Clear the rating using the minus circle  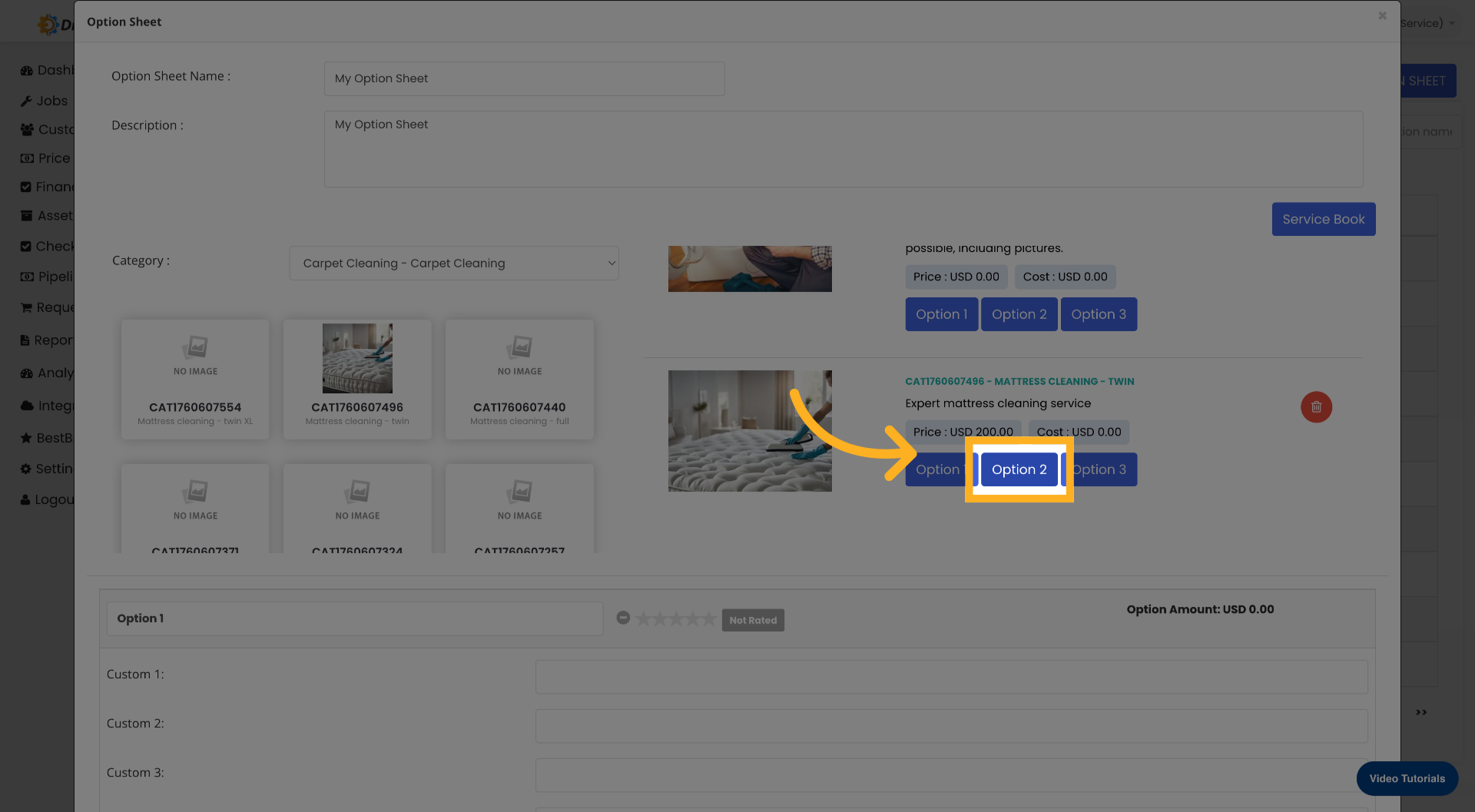point(623,618)
